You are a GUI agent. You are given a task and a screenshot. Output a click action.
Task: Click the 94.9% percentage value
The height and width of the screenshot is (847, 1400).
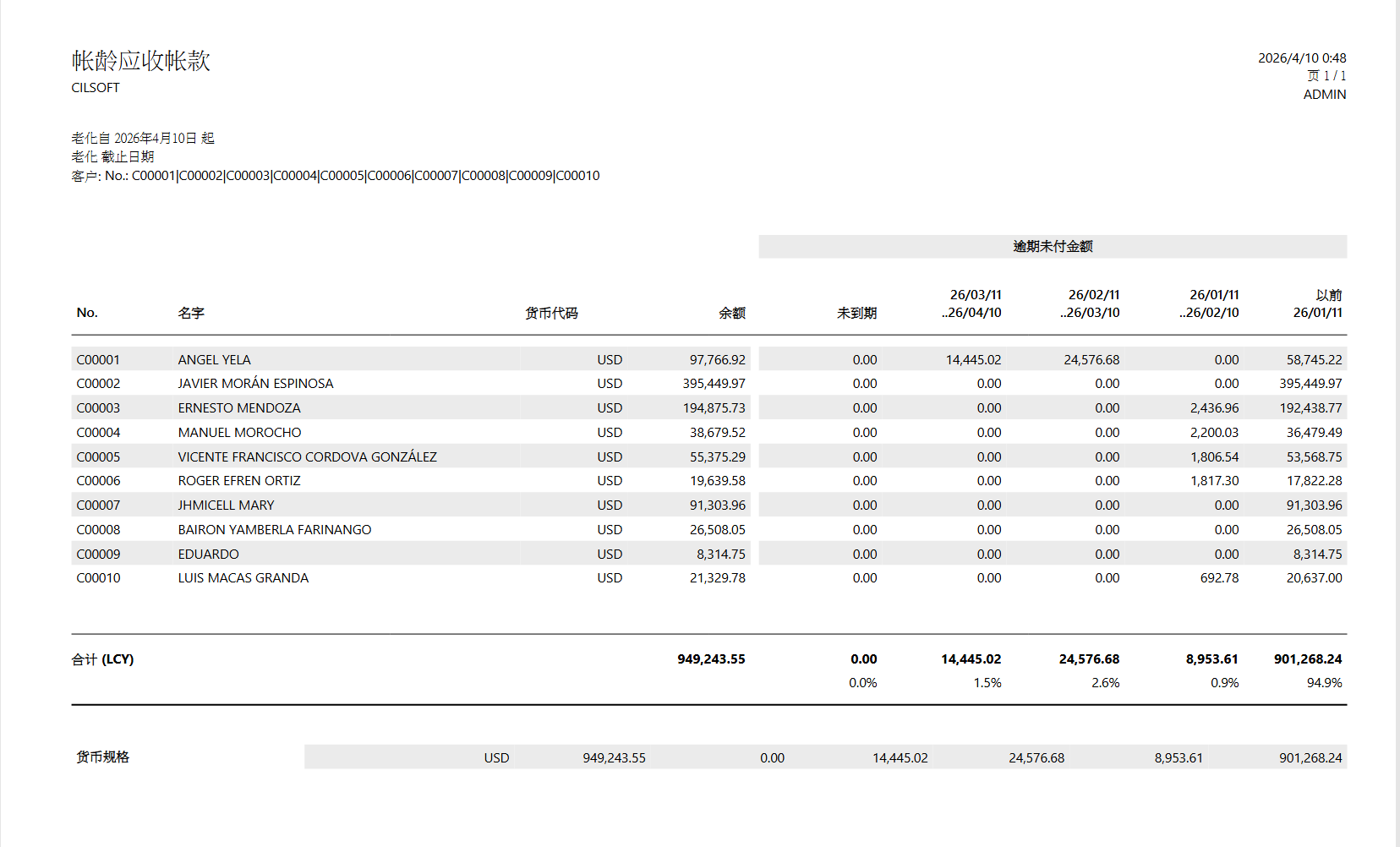tap(1323, 683)
